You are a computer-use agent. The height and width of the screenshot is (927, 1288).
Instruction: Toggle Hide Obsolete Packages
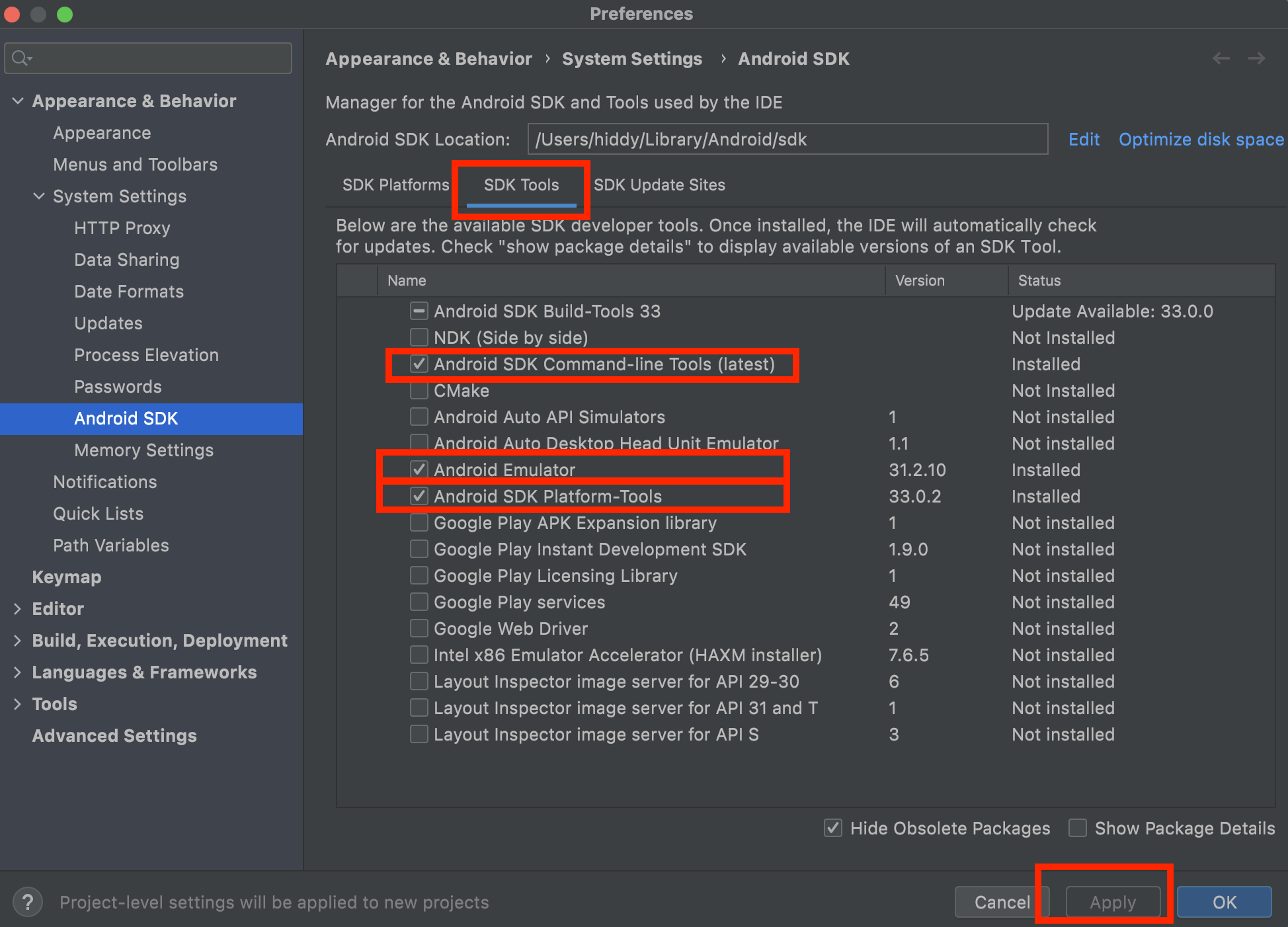tap(832, 828)
